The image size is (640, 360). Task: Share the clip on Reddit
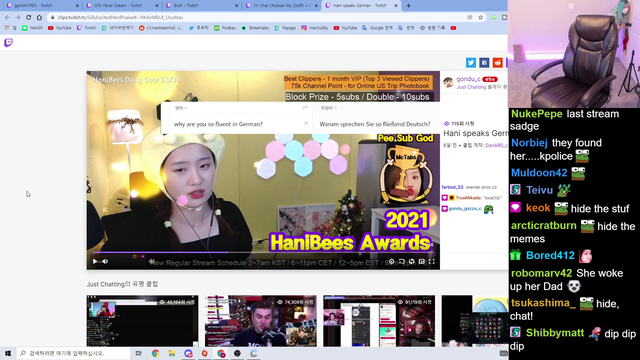coord(497,62)
